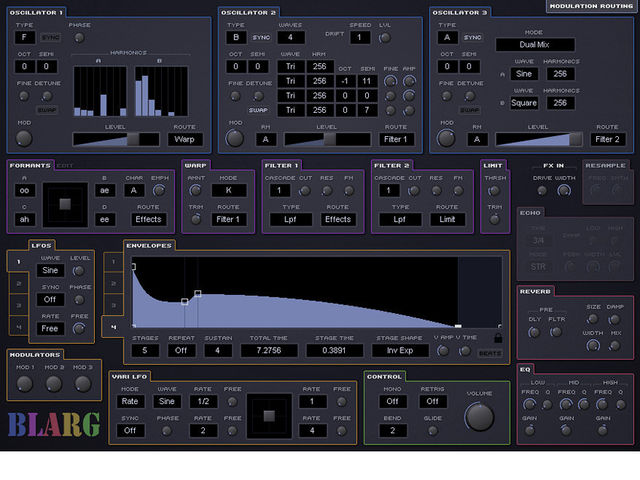Open the Stage Shape Inv Exp selector
Viewport: 640px width, 480px height.
(x=400, y=351)
